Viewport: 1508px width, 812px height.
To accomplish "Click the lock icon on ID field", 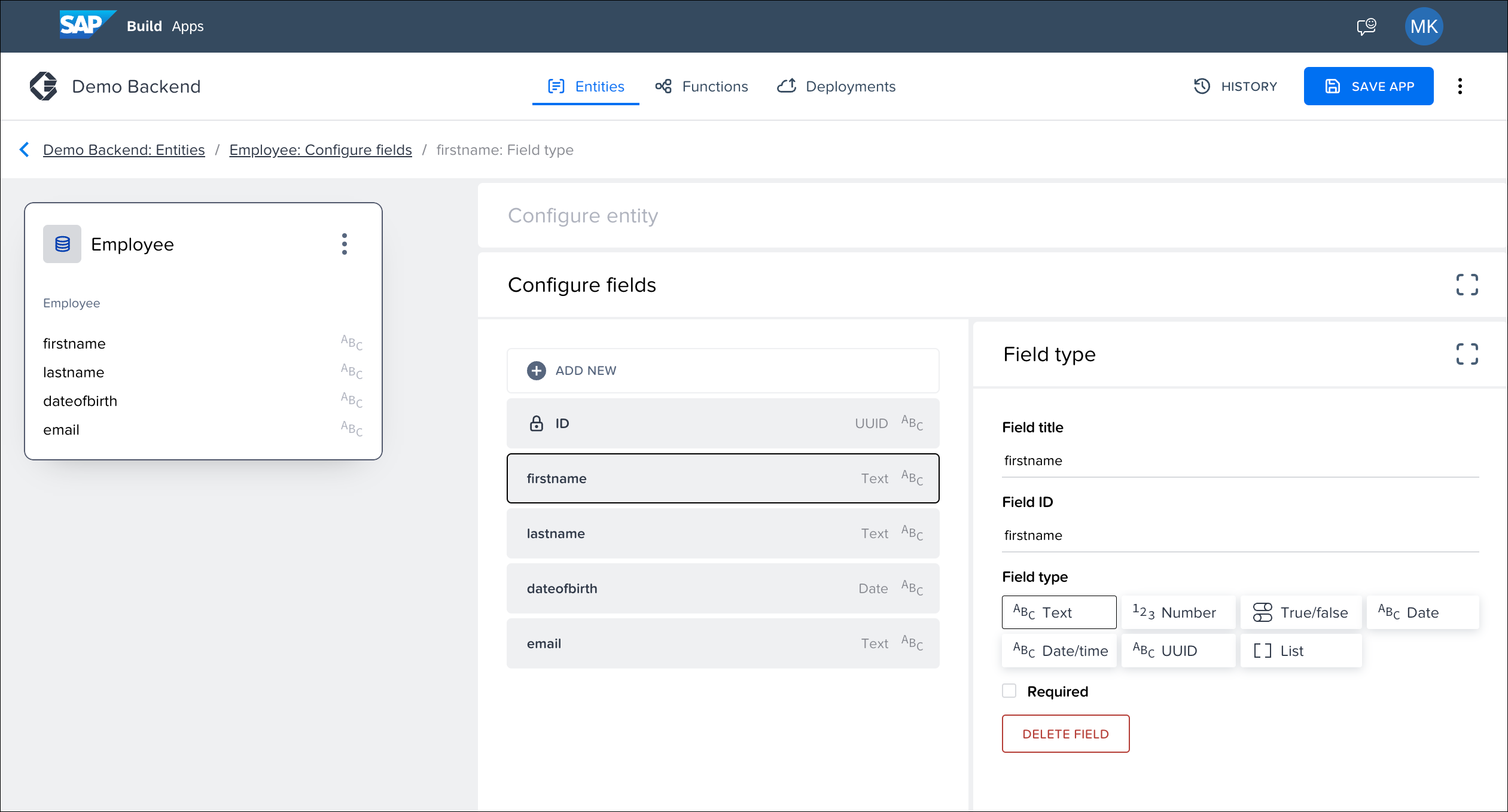I will pos(536,424).
